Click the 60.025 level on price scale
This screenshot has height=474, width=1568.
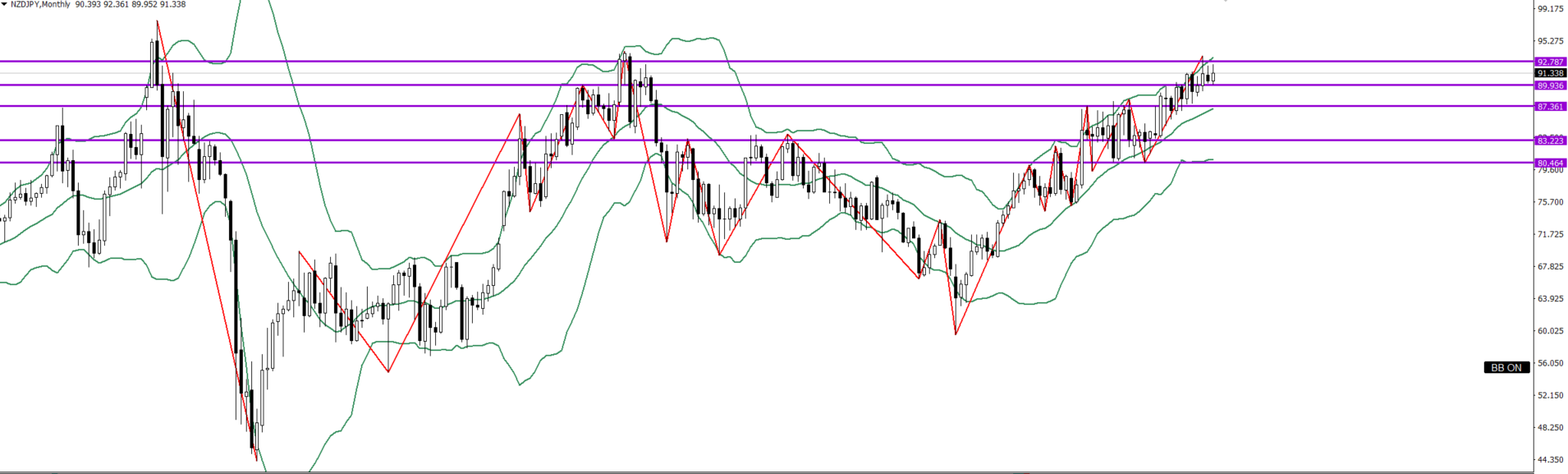pos(1550,331)
